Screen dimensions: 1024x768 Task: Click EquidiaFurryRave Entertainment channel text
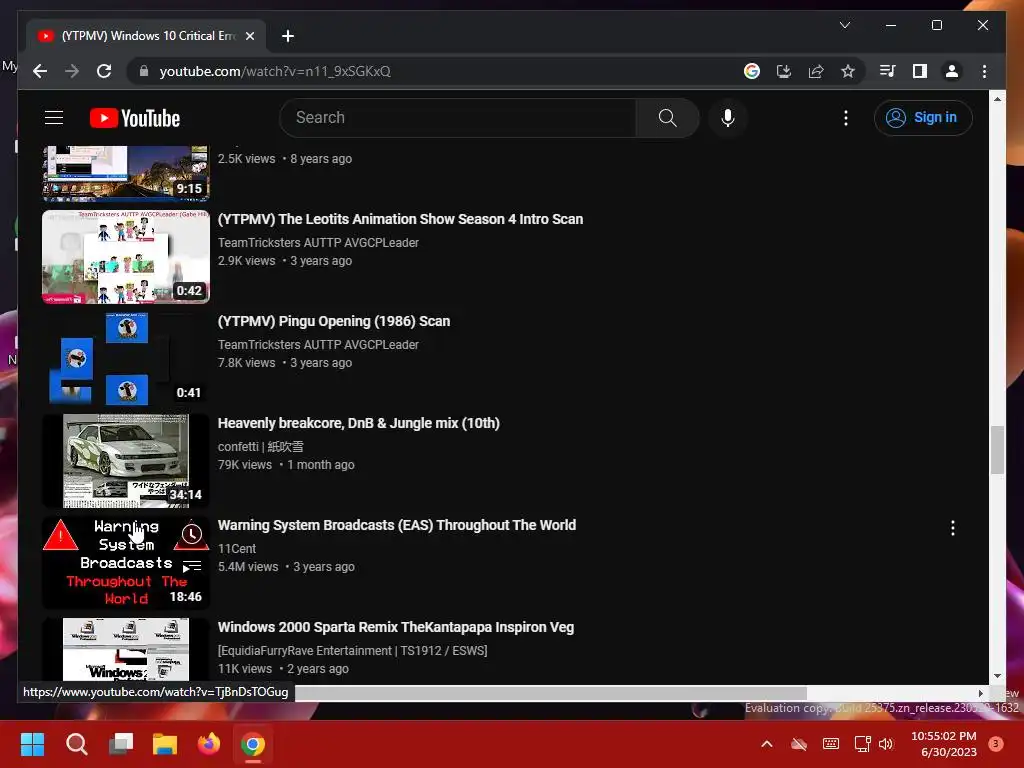353,650
